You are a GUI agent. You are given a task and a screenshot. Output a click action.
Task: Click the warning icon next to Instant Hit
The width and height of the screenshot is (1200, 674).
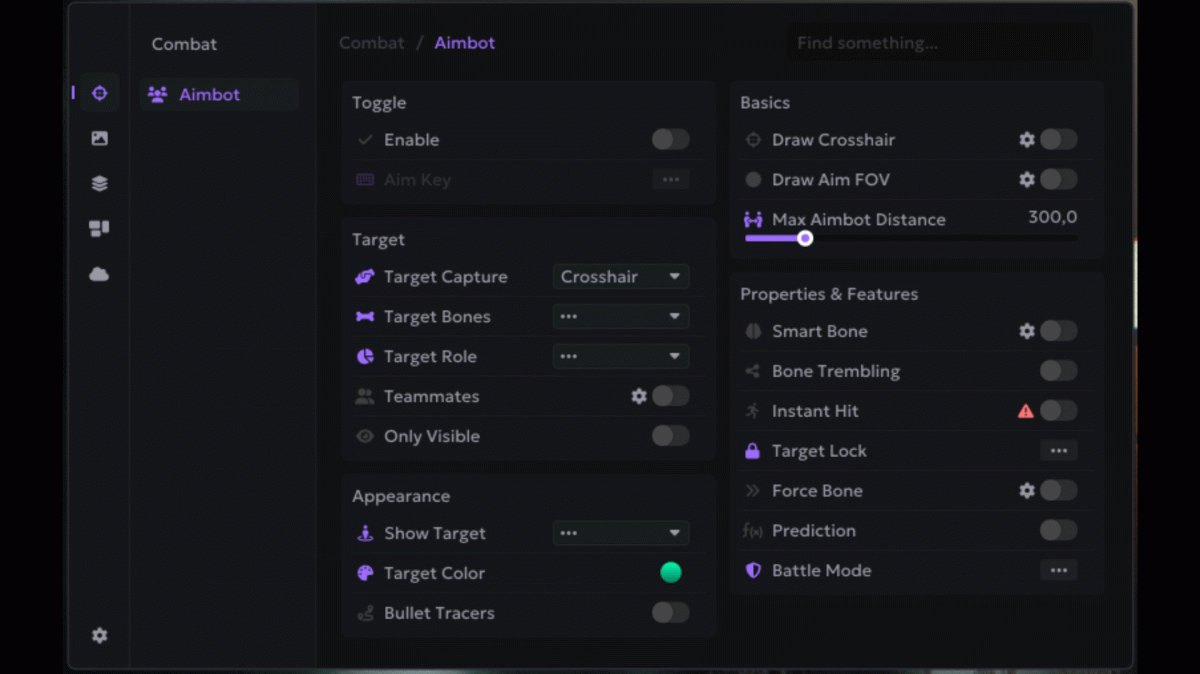tap(1025, 411)
